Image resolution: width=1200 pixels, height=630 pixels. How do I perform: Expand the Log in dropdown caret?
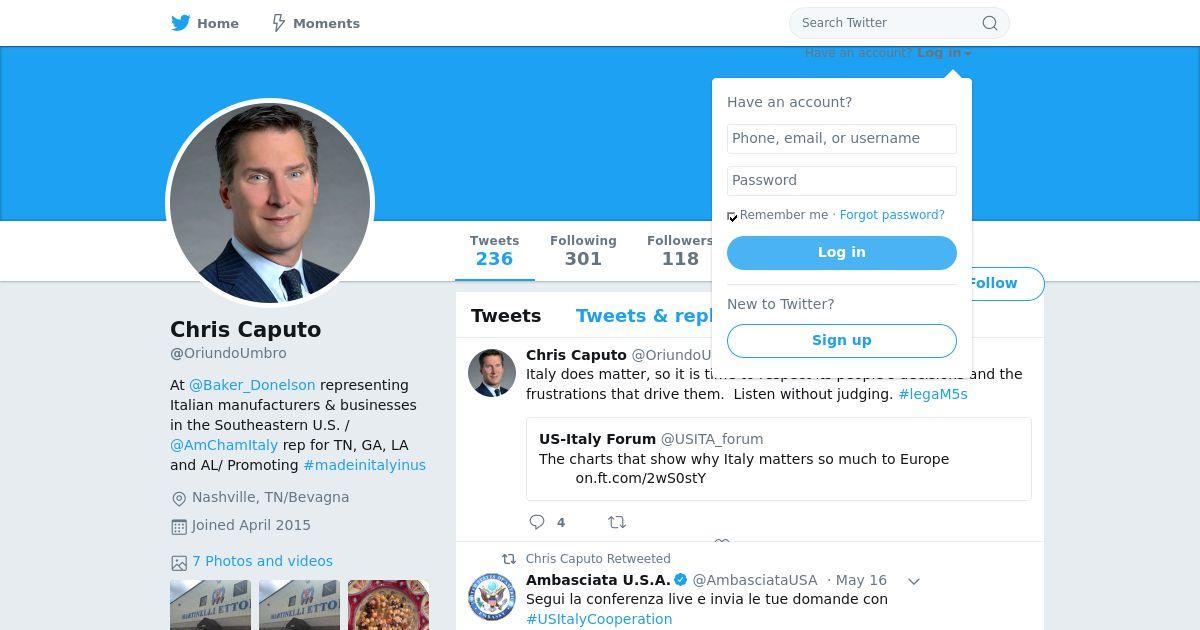click(x=968, y=54)
